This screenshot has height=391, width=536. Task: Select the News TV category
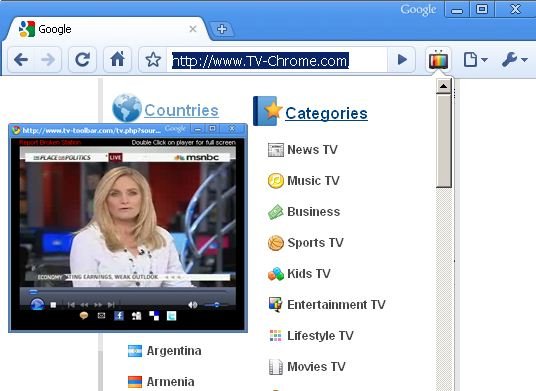312,150
